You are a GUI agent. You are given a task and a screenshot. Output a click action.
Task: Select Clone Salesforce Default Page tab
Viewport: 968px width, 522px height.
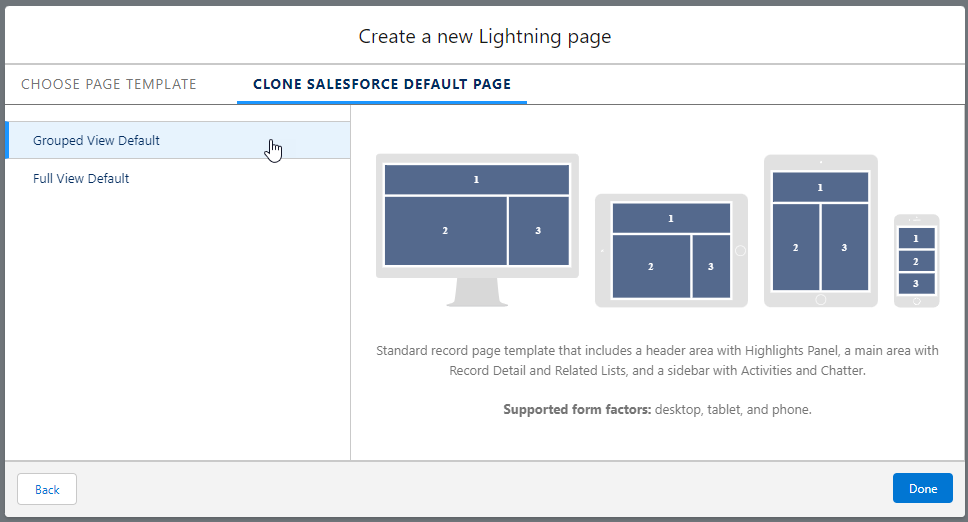[382, 84]
